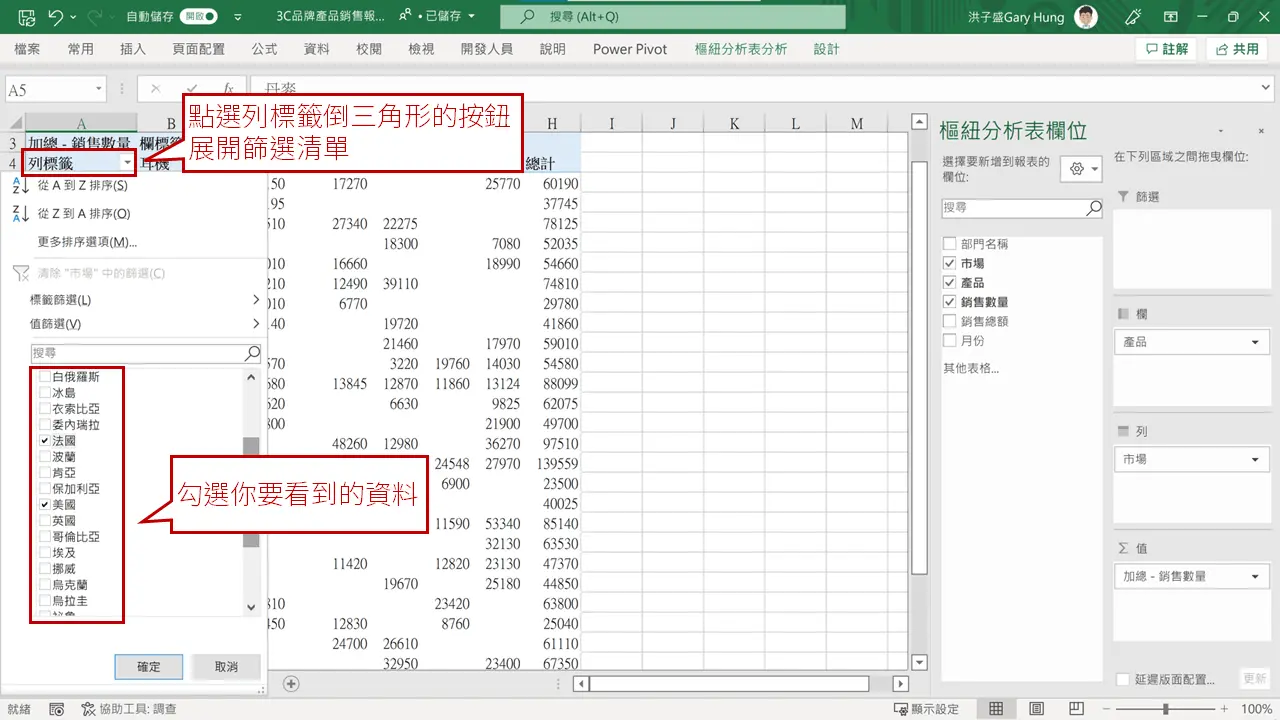Open 更多排序選項(M)...
Image resolution: width=1280 pixels, height=720 pixels.
tap(87, 241)
